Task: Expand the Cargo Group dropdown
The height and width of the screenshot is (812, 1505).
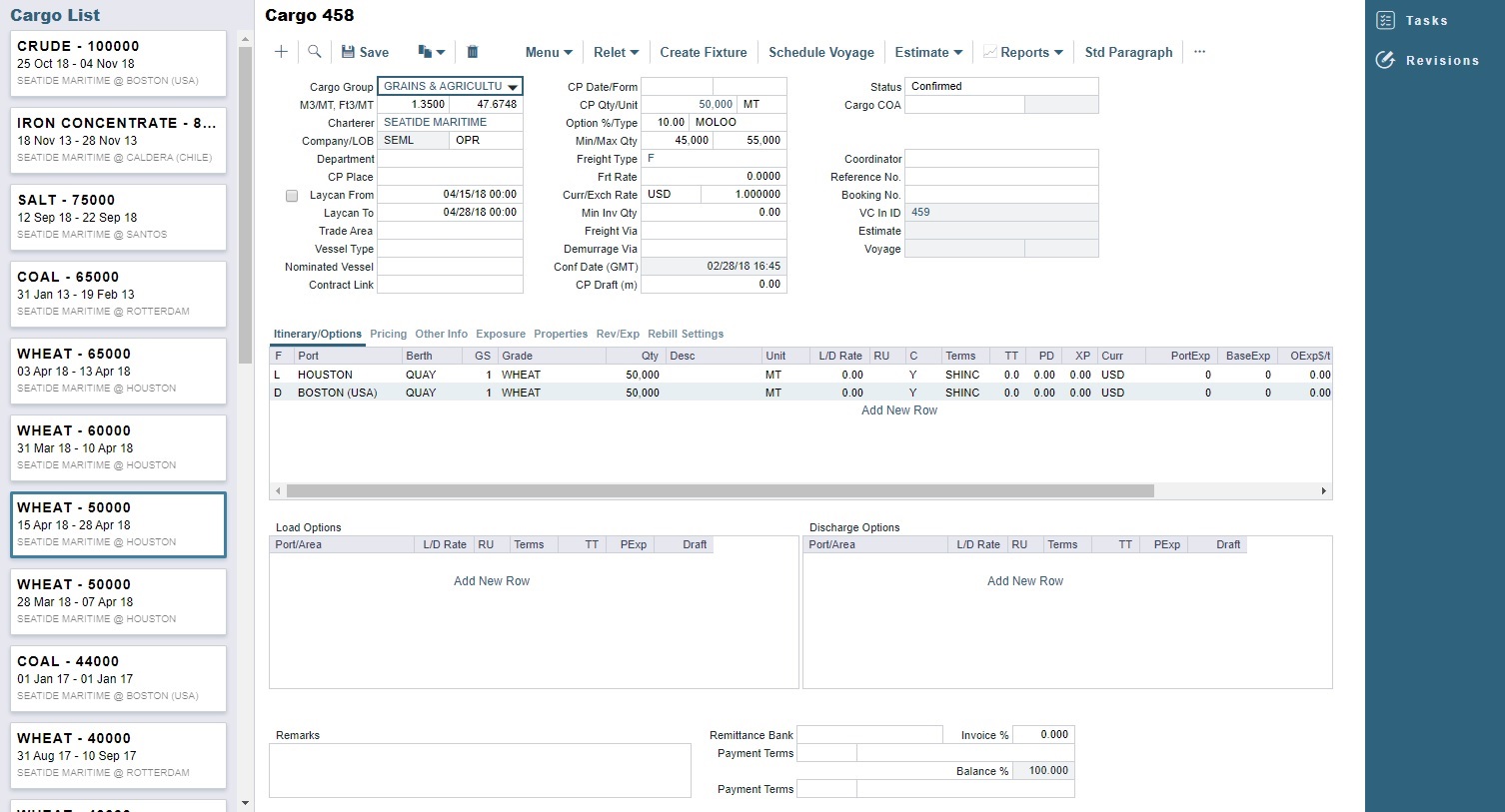Action: click(x=512, y=87)
